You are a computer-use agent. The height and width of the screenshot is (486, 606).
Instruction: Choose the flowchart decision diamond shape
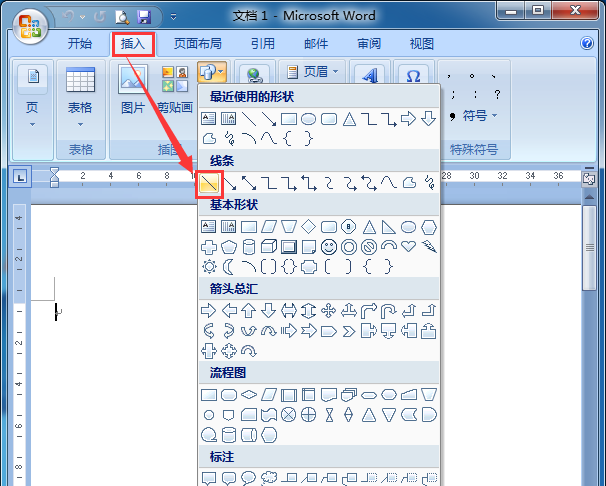point(249,394)
